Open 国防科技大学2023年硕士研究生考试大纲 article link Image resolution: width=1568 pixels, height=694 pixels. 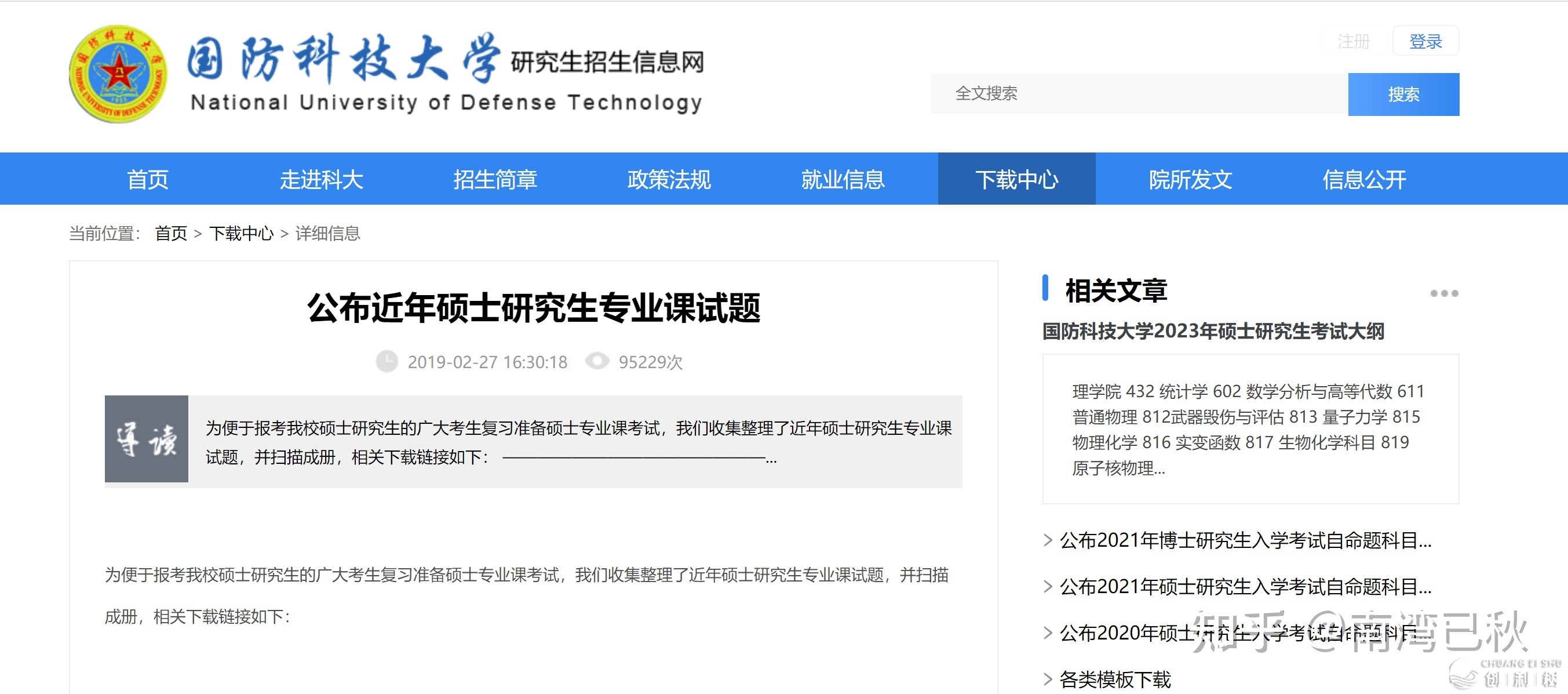point(1213,331)
